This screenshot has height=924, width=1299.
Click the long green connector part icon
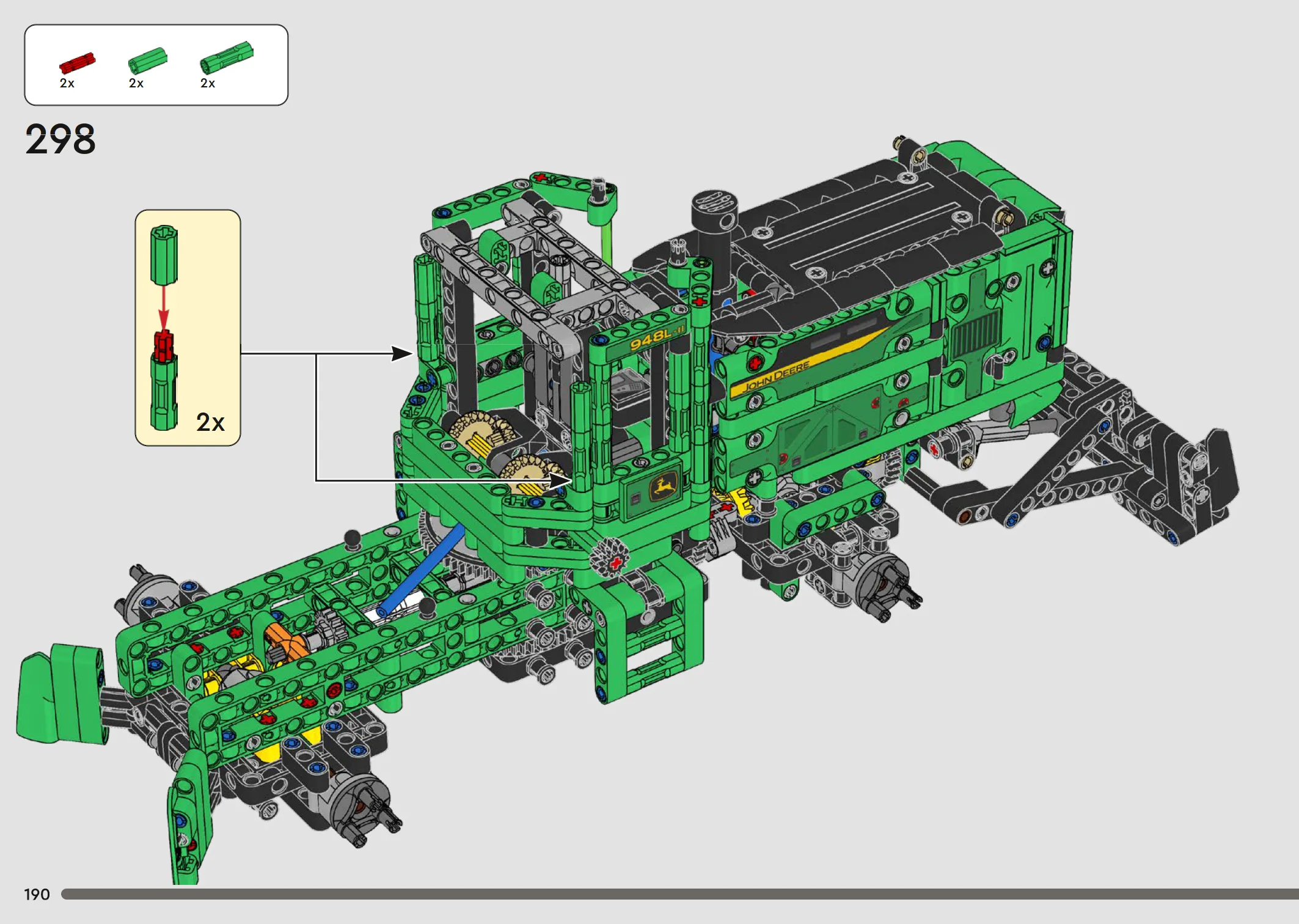click(226, 57)
